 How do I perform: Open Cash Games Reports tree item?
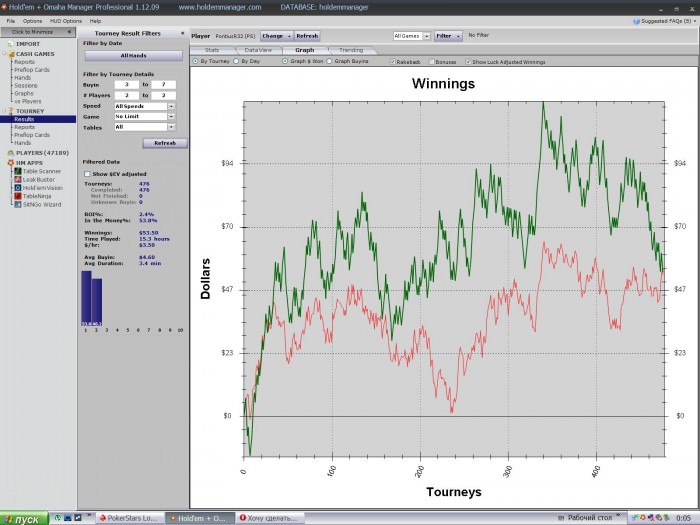pos(25,62)
